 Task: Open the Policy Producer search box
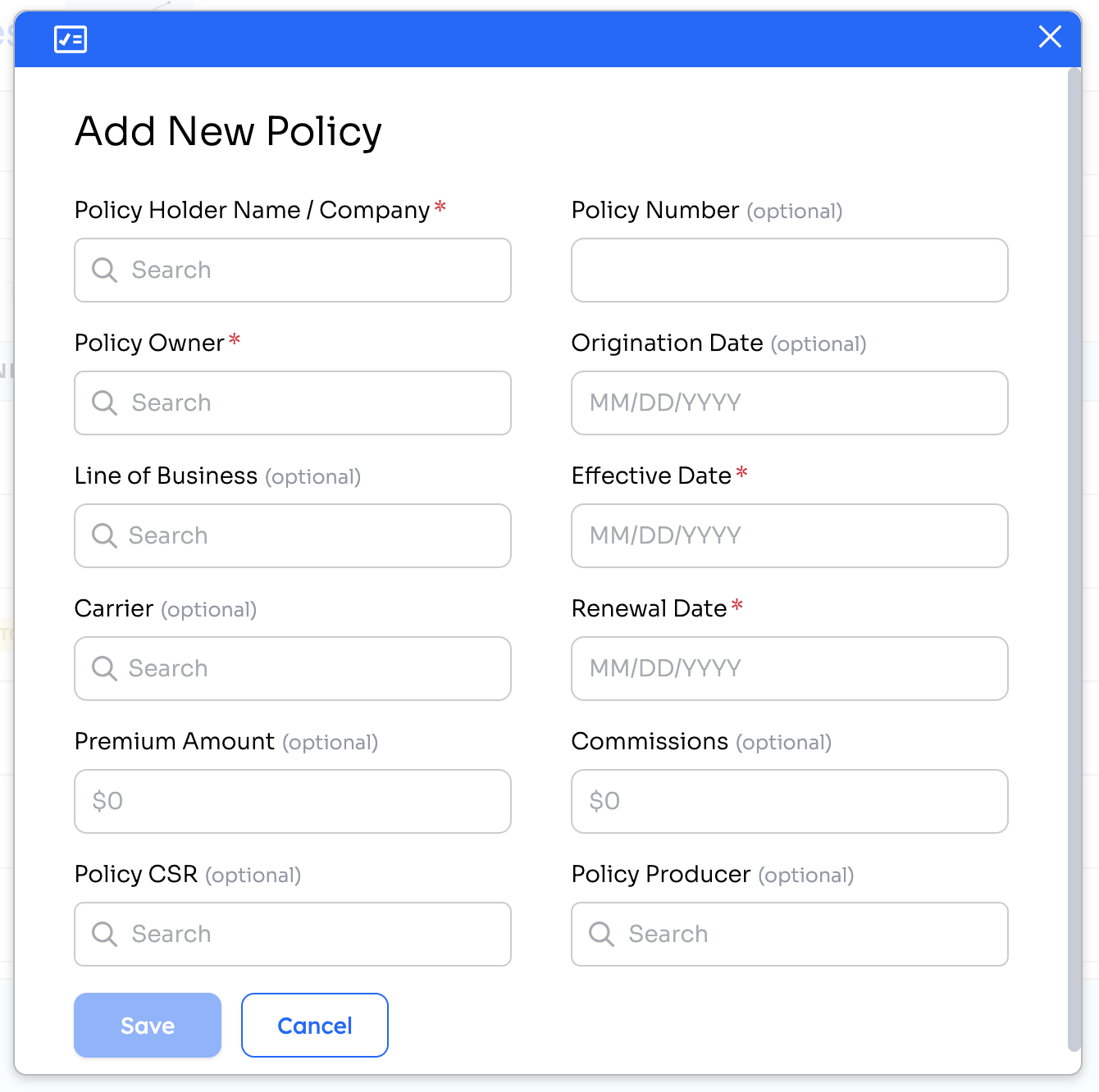790,935
